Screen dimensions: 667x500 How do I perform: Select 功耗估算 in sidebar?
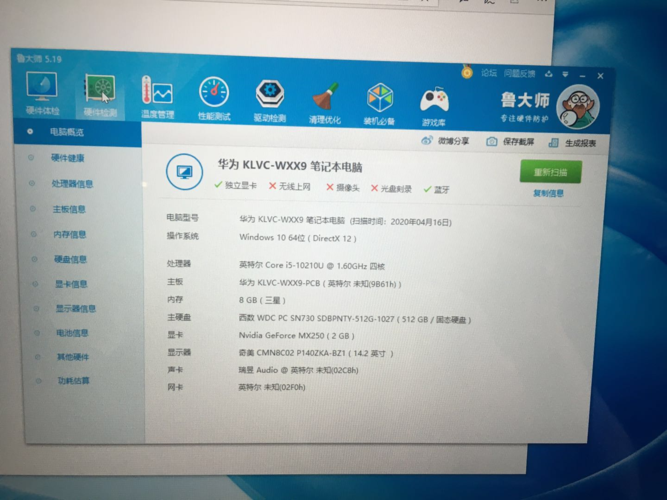click(73, 380)
